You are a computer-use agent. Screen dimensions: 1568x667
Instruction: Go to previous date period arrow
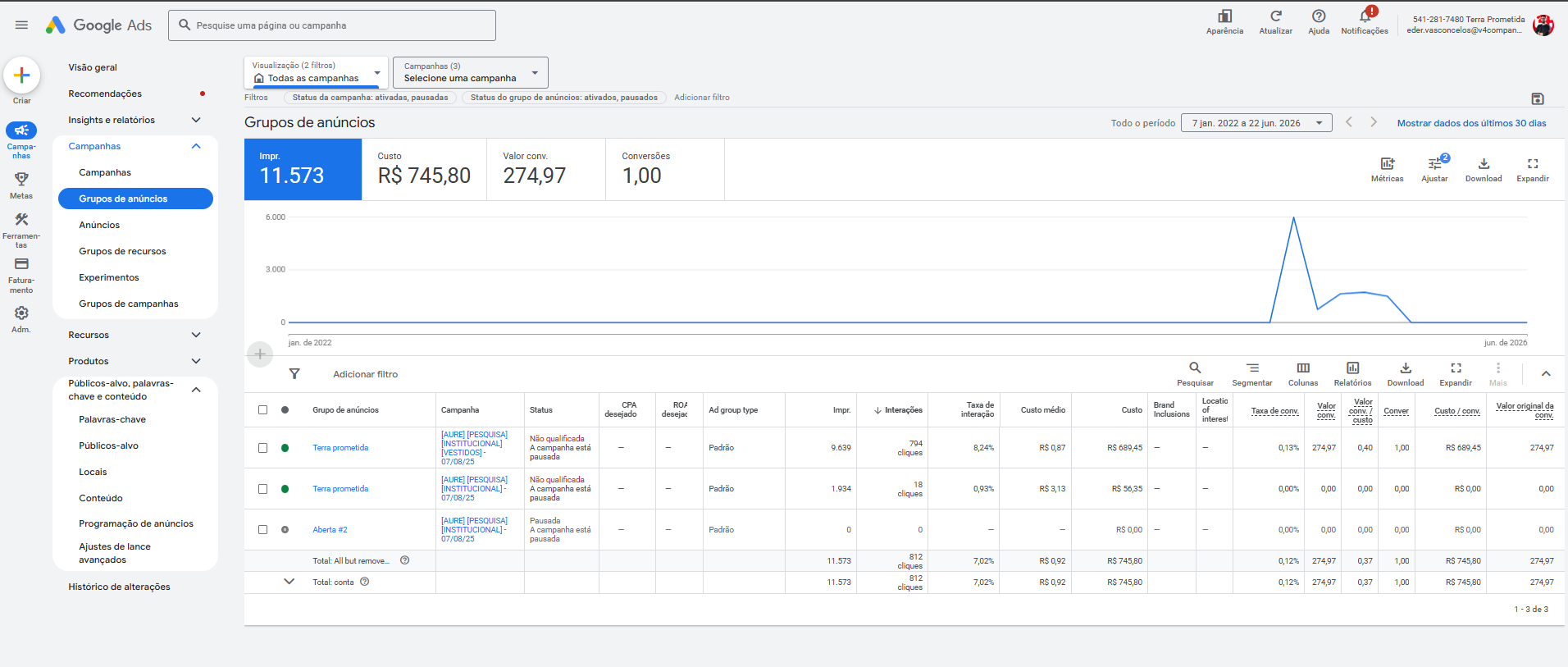click(1349, 122)
